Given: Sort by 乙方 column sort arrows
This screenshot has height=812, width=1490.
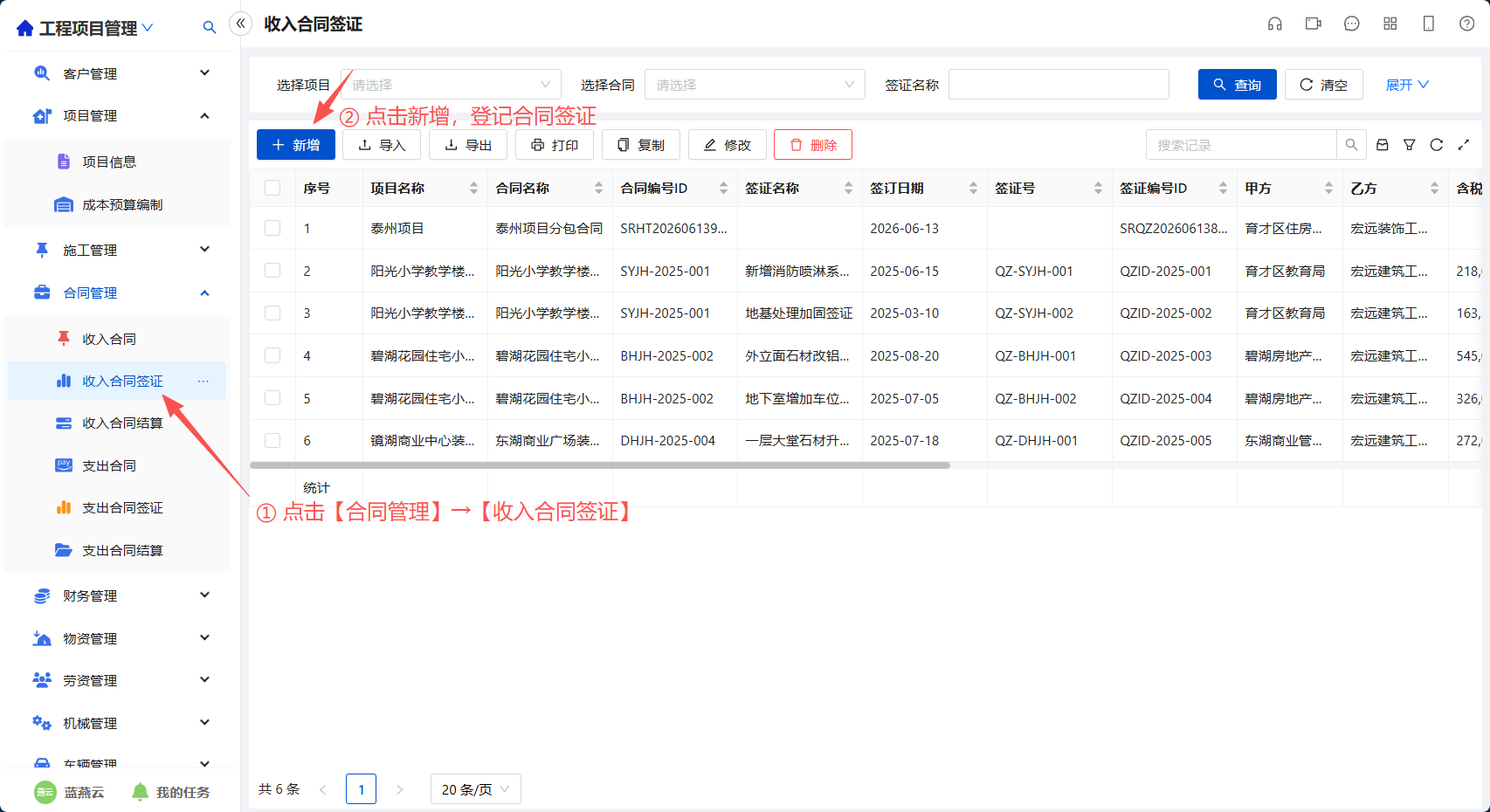Looking at the screenshot, I should click(x=1434, y=188).
